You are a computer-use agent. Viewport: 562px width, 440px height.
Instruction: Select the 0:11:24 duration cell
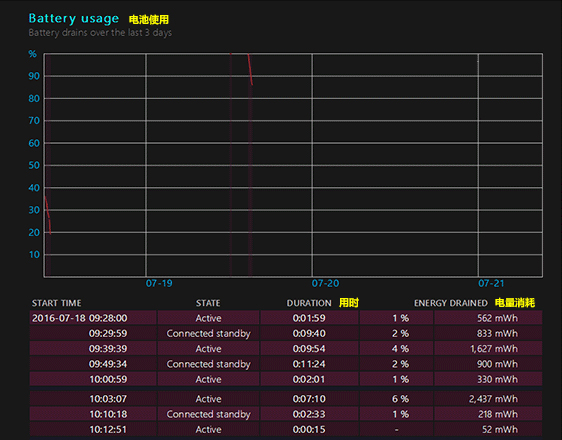(x=309, y=364)
